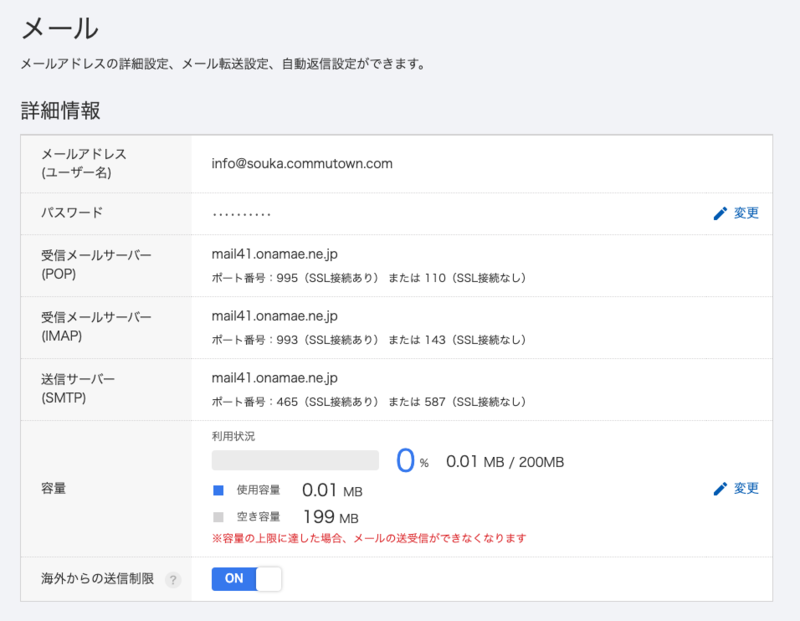Click the email address info@souka.commutown.com
The height and width of the screenshot is (621, 800).
coord(302,163)
